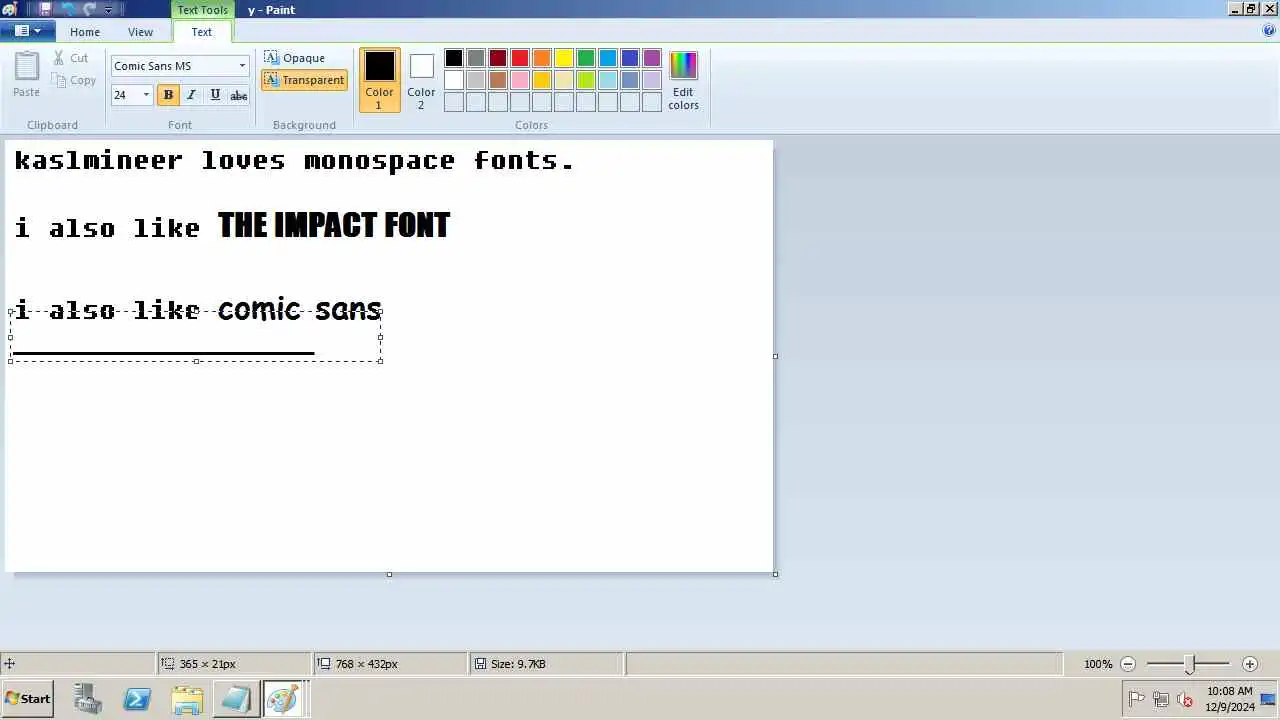Click canvas bottom-middle resize handle
This screenshot has width=1280, height=720.
(x=389, y=574)
